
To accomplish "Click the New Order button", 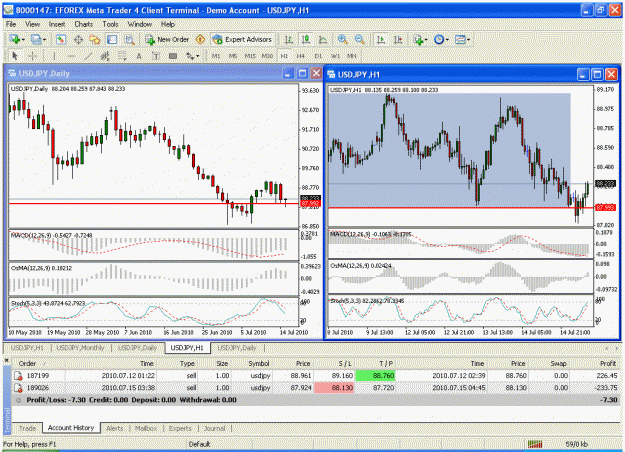I will click(167, 39).
